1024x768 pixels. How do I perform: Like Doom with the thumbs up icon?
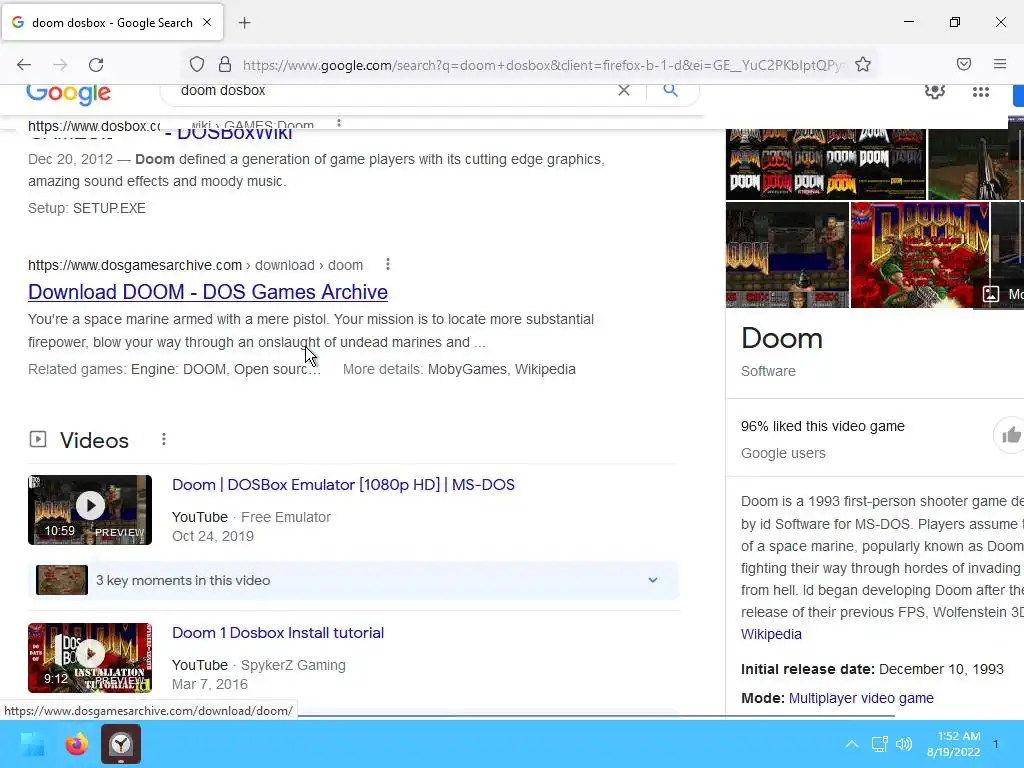(x=1010, y=435)
